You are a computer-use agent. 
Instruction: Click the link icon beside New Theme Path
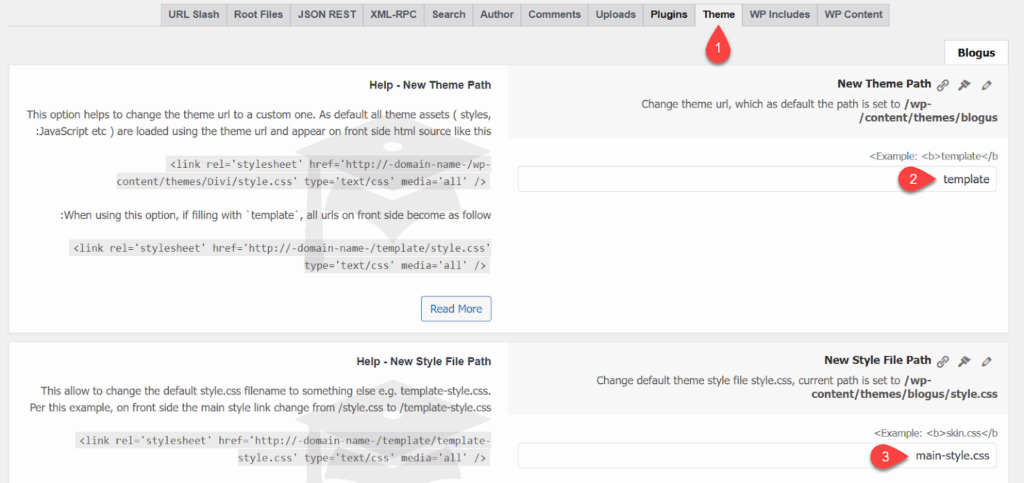[x=943, y=85]
